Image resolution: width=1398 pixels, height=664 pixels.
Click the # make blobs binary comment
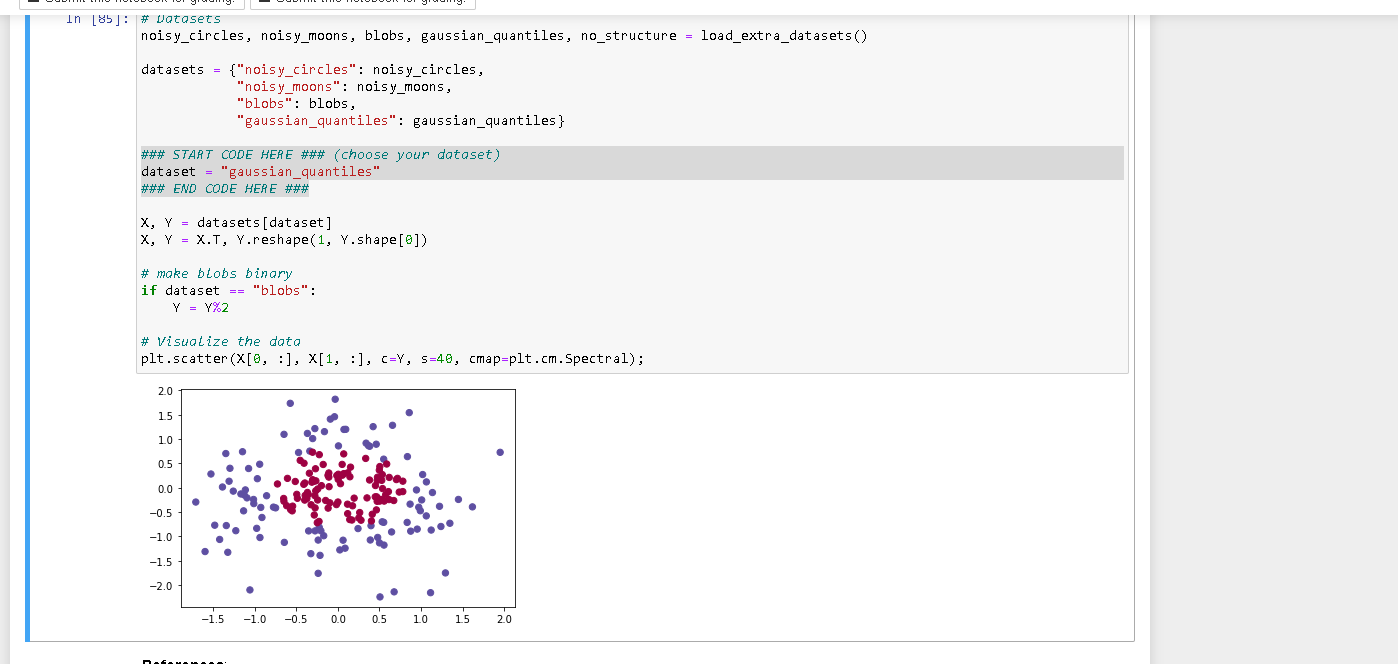pyautogui.click(x=216, y=273)
